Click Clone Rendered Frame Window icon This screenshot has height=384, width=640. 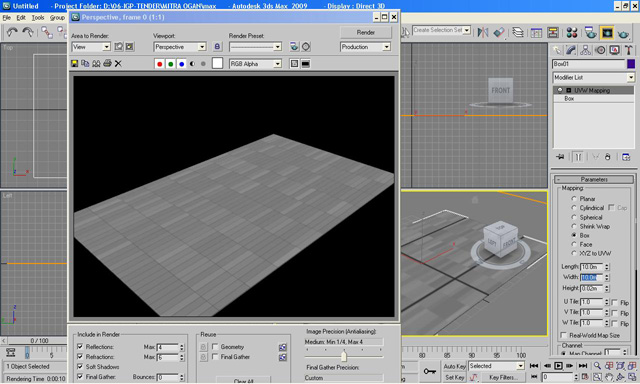click(x=96, y=63)
